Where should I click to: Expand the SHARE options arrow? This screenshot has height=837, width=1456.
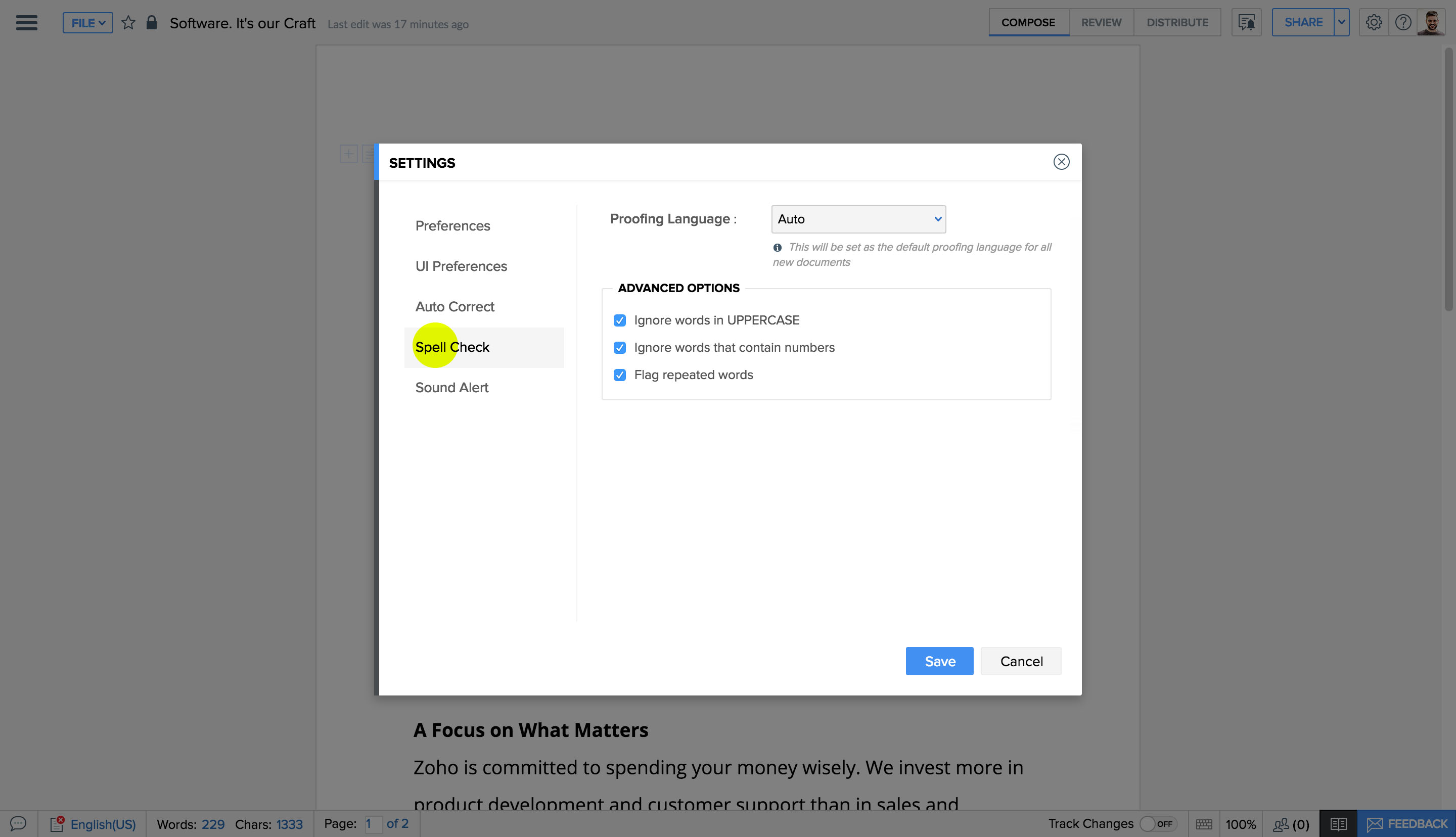pos(1342,22)
